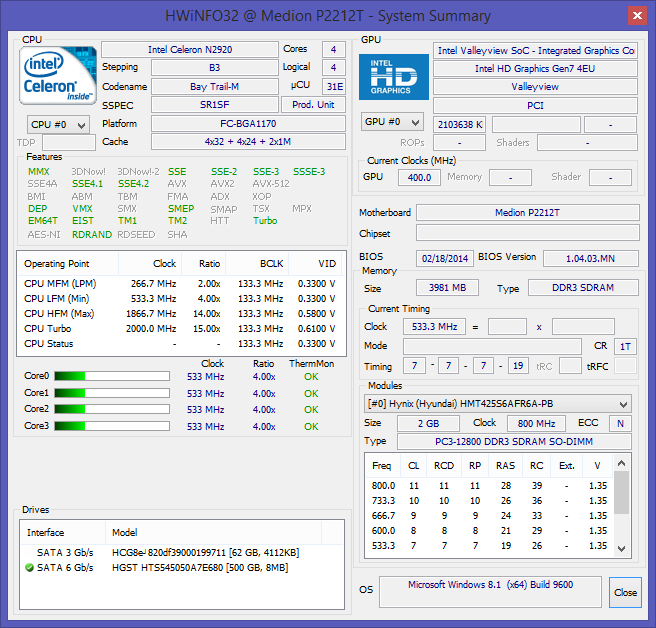The width and height of the screenshot is (656, 628).
Task: Select the 666.7 frequency timings row
Action: [x=489, y=516]
